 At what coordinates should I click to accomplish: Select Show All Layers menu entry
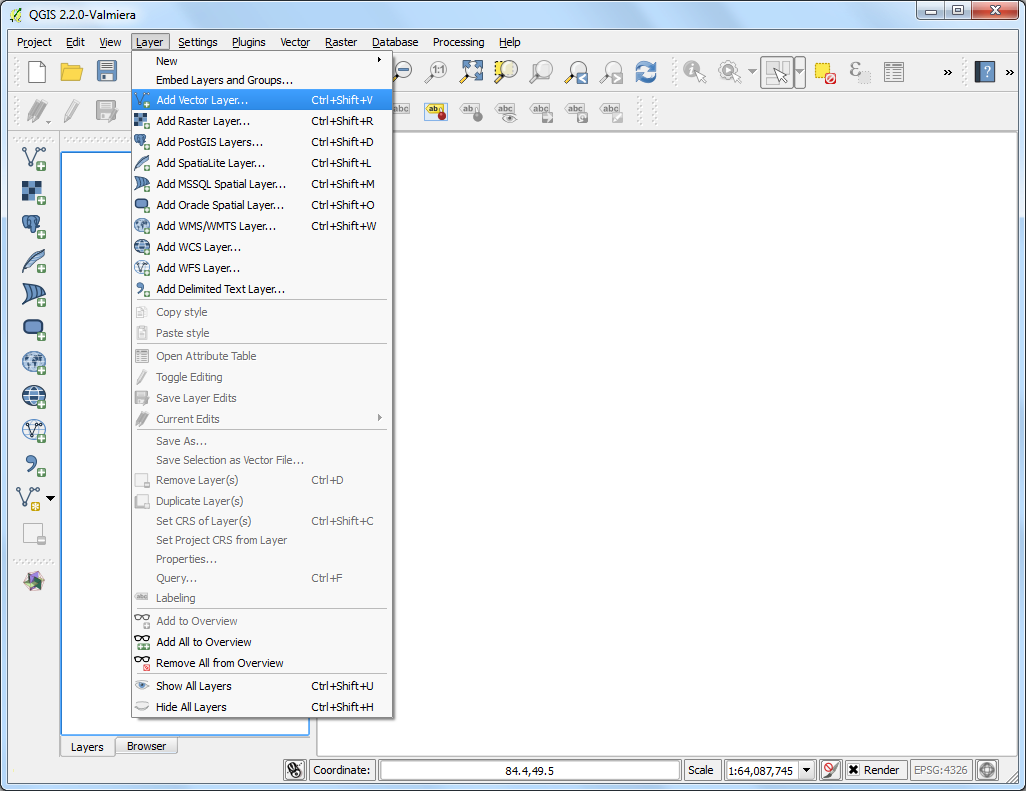click(x=262, y=686)
